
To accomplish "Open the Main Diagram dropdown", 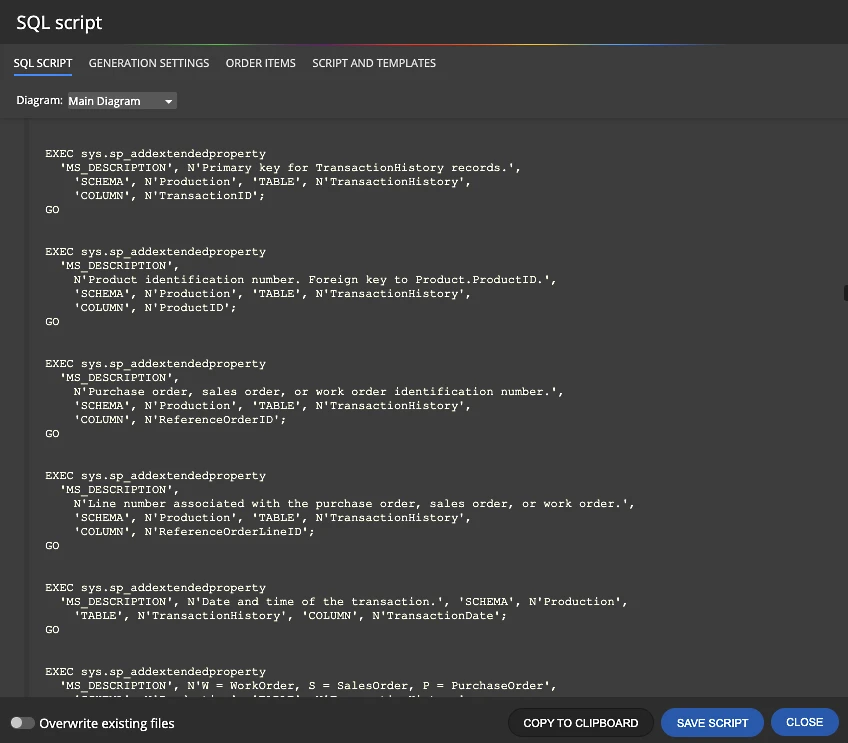I will coord(122,101).
